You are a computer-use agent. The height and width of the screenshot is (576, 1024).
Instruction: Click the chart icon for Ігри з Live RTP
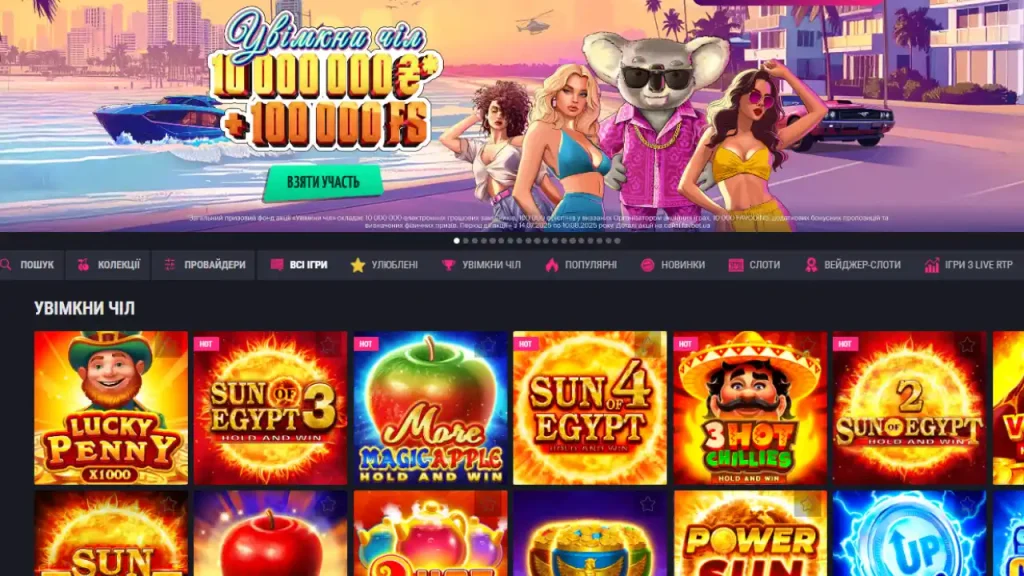pos(932,264)
